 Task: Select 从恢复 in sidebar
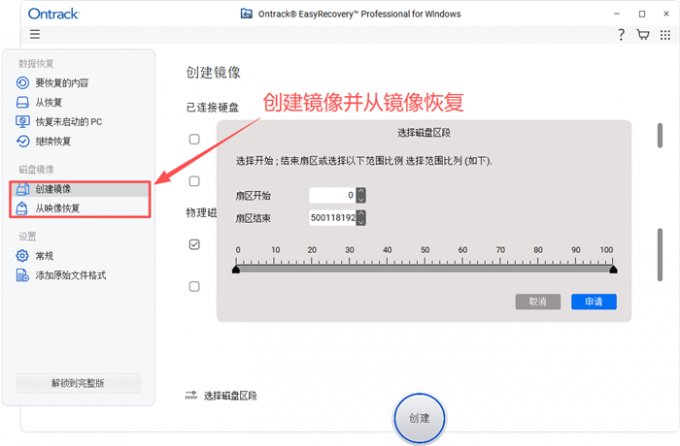[39, 102]
